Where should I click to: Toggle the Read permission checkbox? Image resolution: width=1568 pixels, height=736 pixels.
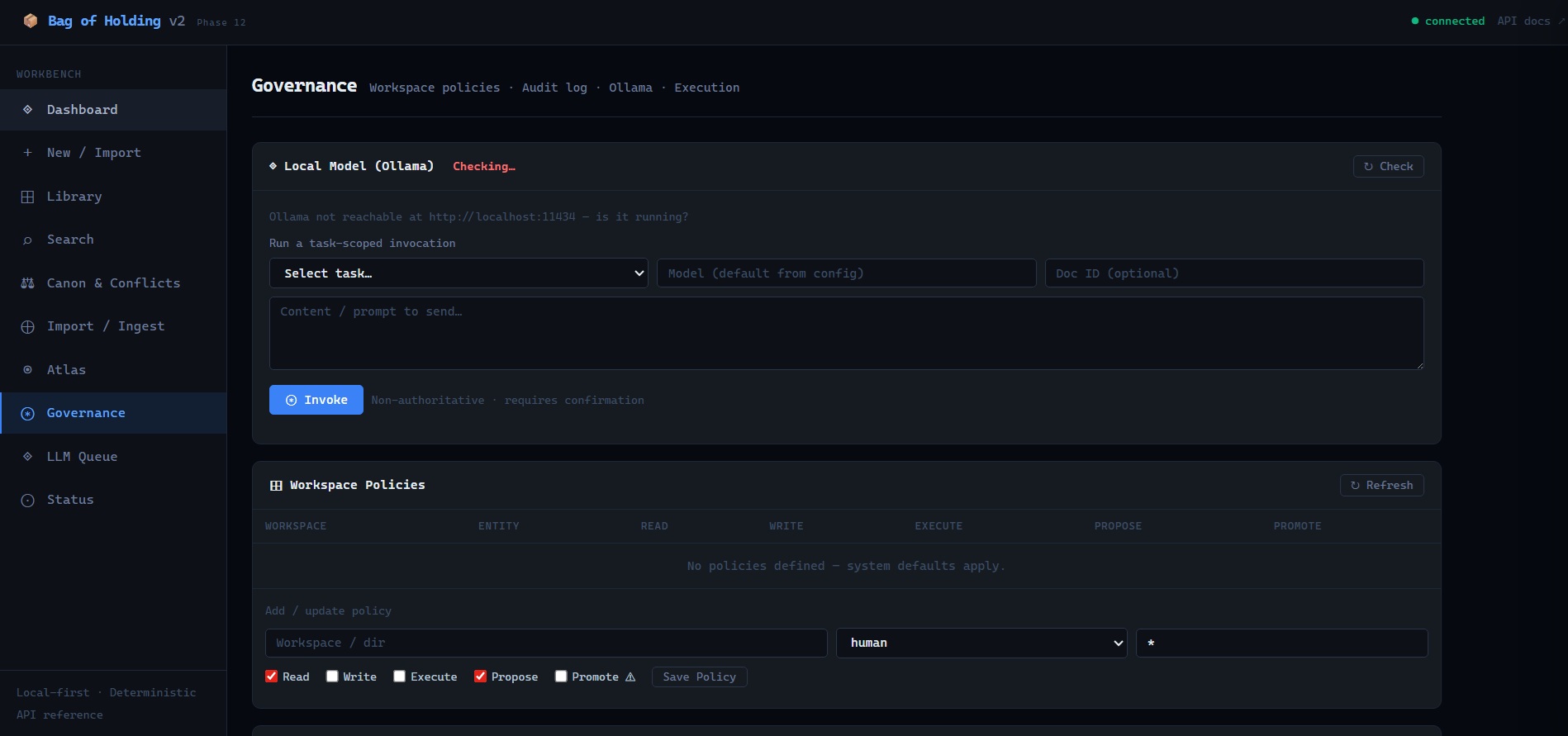(x=271, y=677)
